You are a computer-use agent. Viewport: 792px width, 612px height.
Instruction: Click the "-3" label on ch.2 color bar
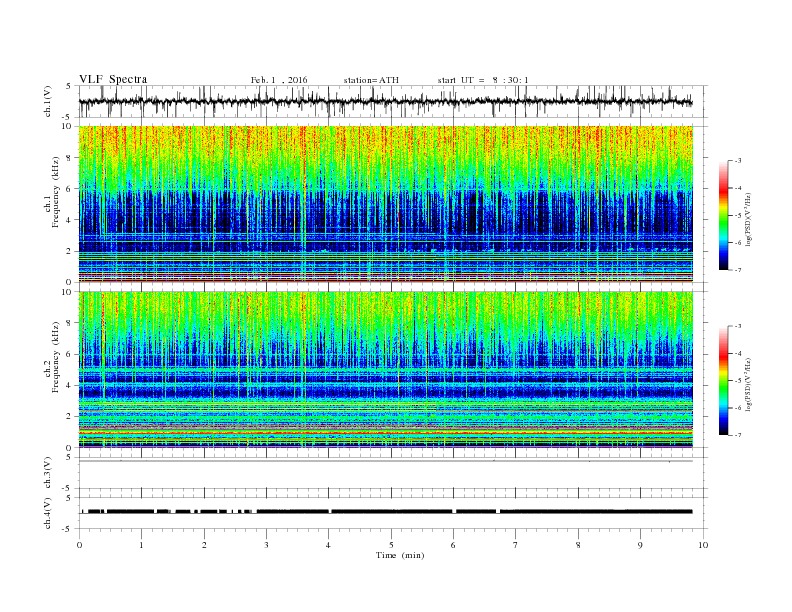pos(738,326)
